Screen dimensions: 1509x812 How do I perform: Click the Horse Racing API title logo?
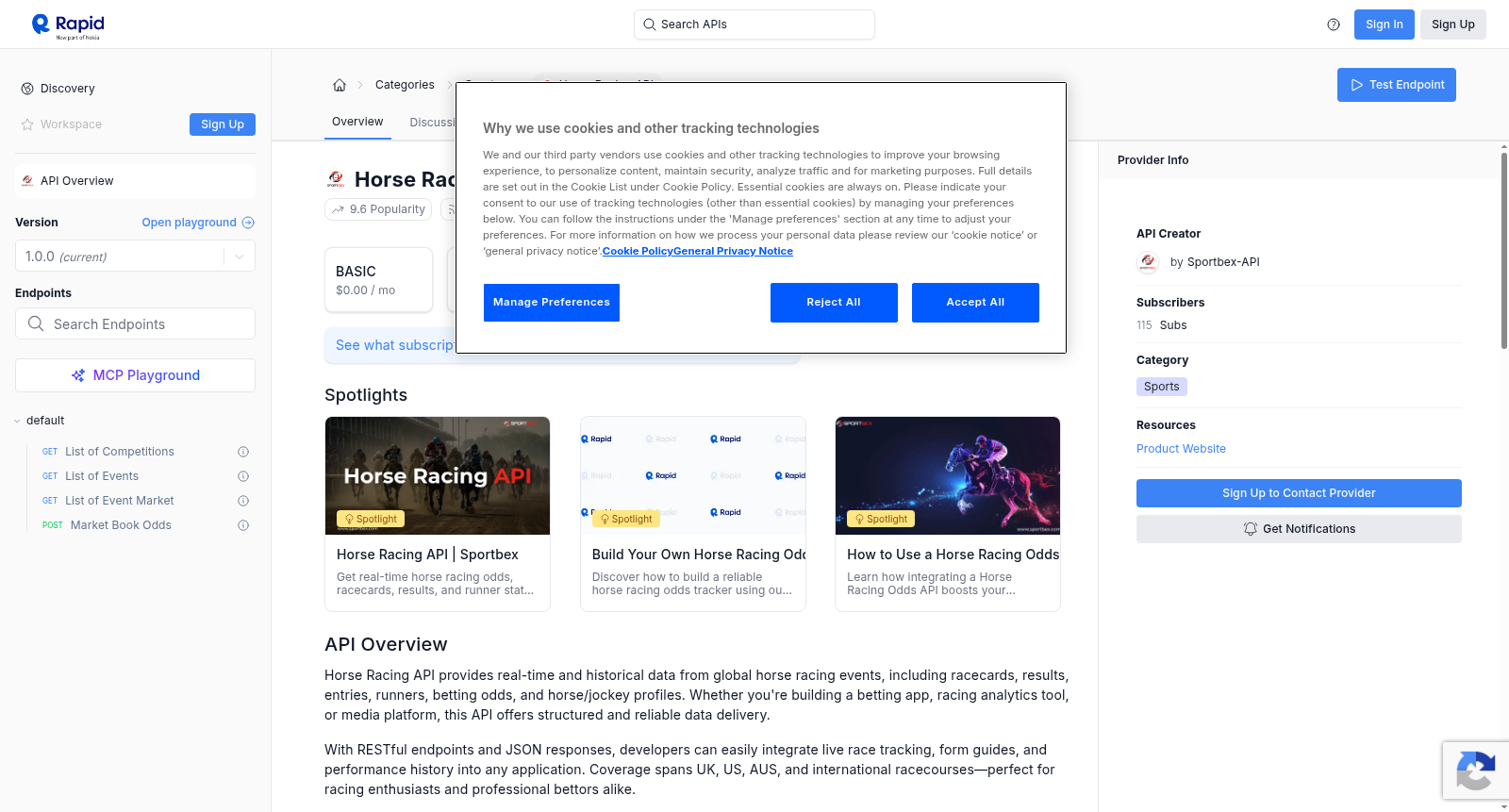pyautogui.click(x=336, y=179)
